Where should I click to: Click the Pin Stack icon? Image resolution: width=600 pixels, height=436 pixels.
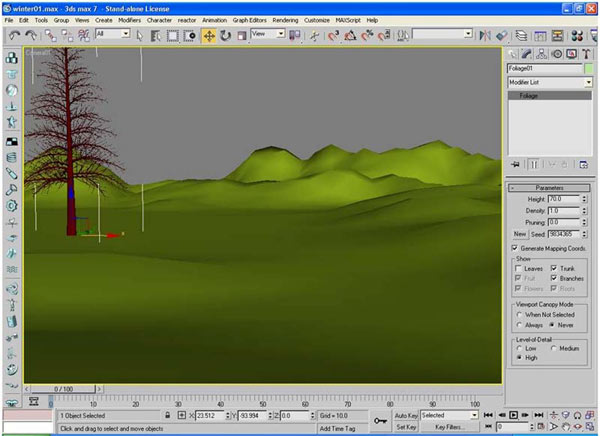515,165
